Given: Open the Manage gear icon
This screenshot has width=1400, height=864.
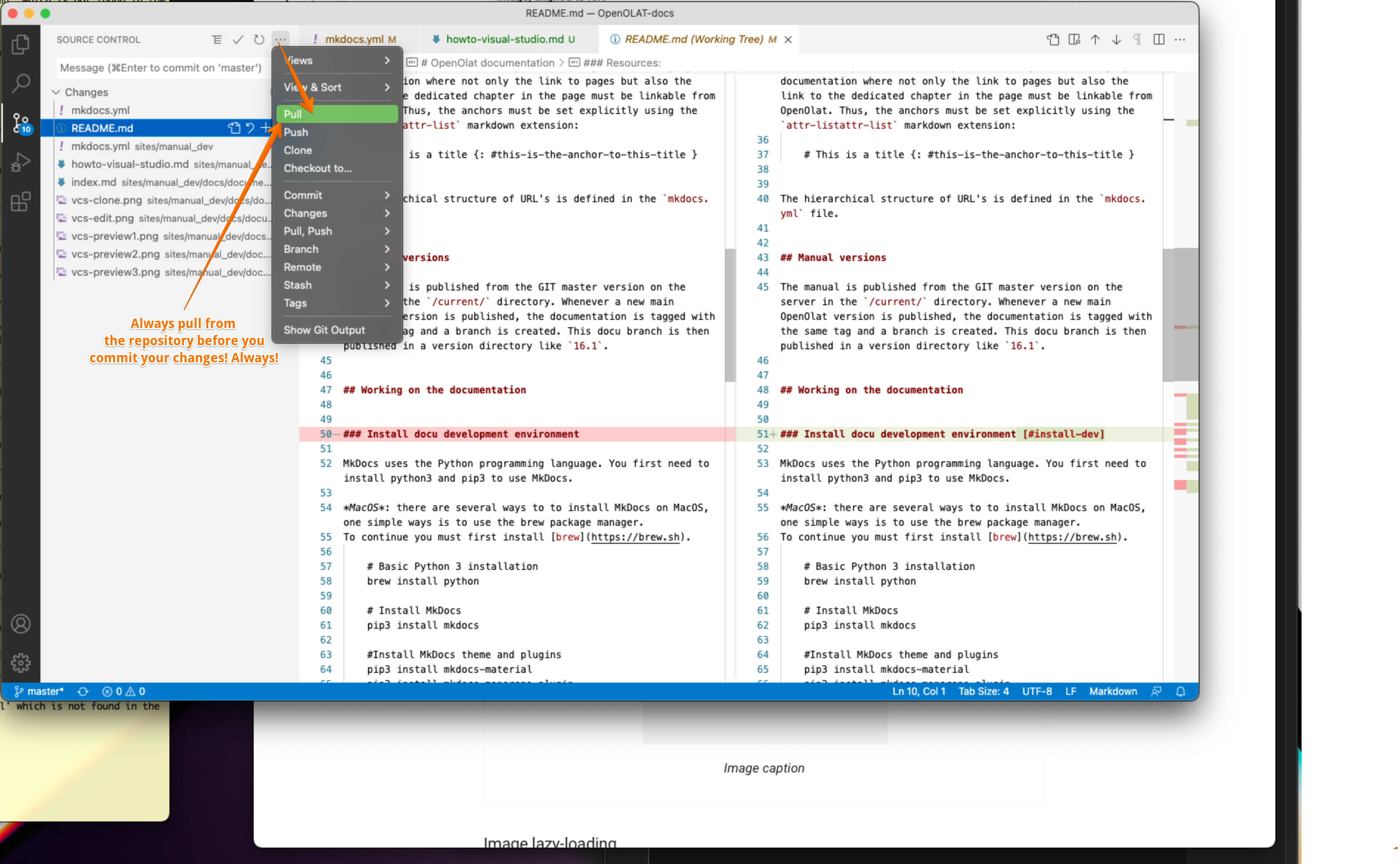Looking at the screenshot, I should (x=20, y=663).
